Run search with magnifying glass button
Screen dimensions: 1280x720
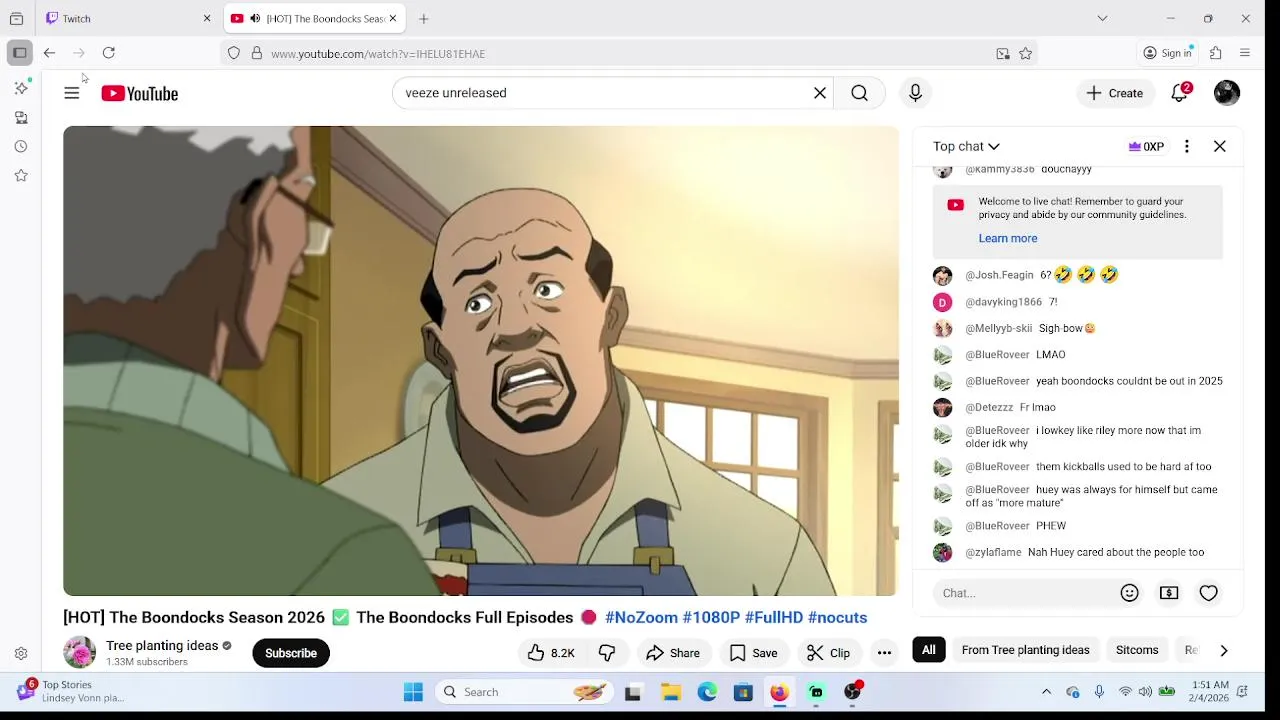click(859, 93)
